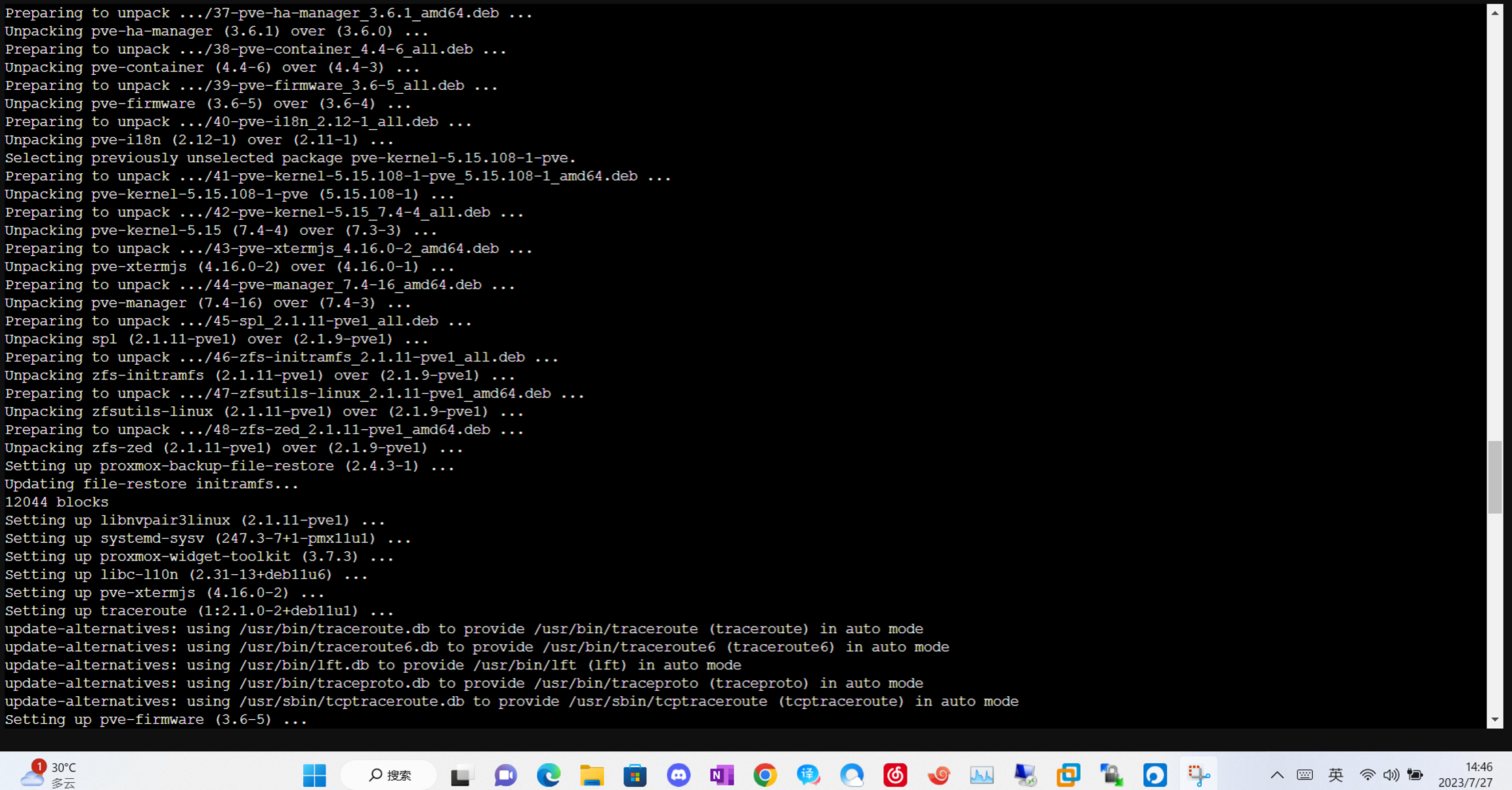Open the Microsoft Store icon
Image resolution: width=1512 pixels, height=790 pixels.
[x=635, y=775]
